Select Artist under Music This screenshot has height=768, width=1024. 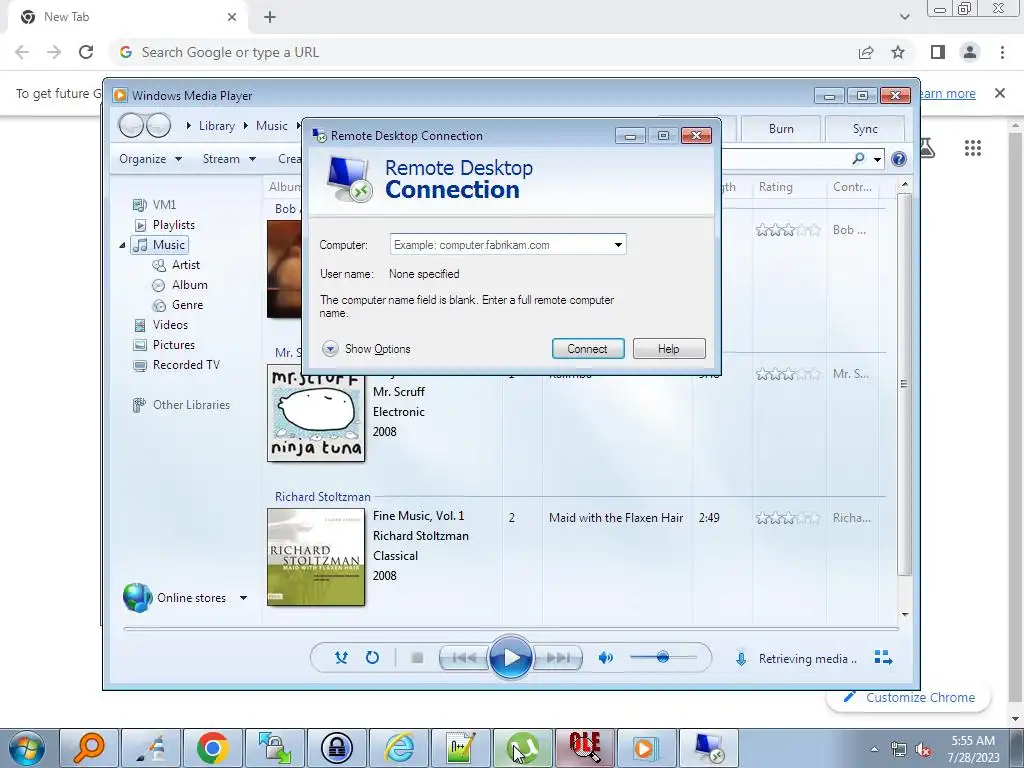pos(176,264)
